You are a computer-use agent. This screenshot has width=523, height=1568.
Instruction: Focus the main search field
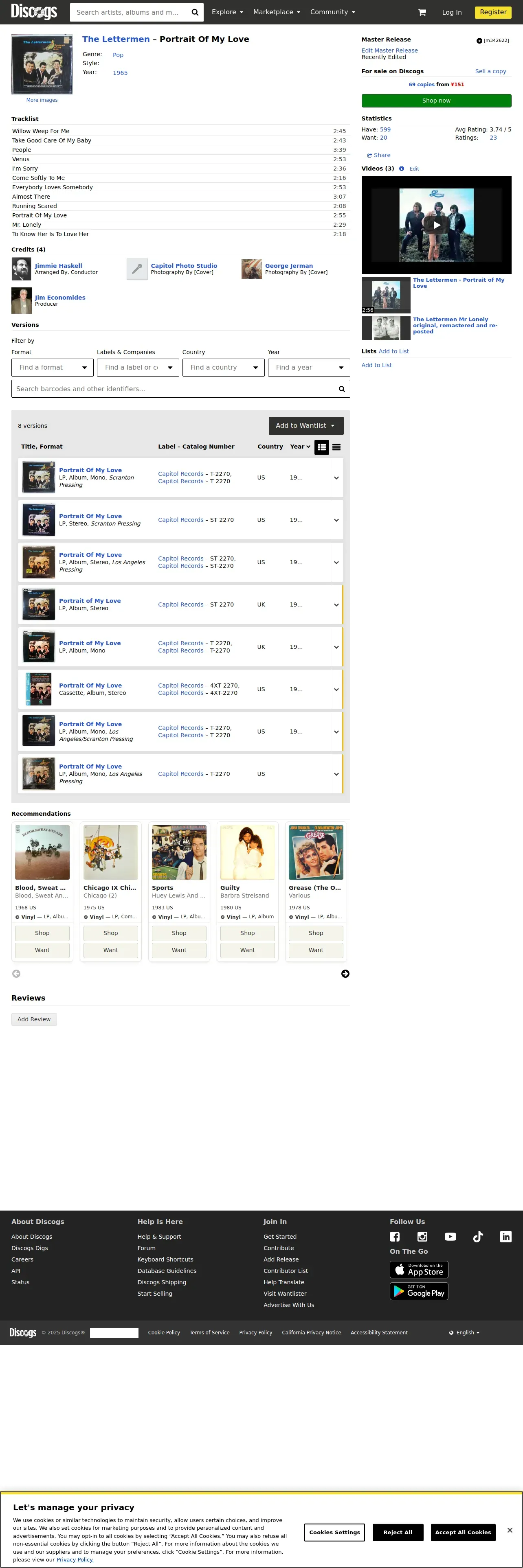(x=129, y=12)
